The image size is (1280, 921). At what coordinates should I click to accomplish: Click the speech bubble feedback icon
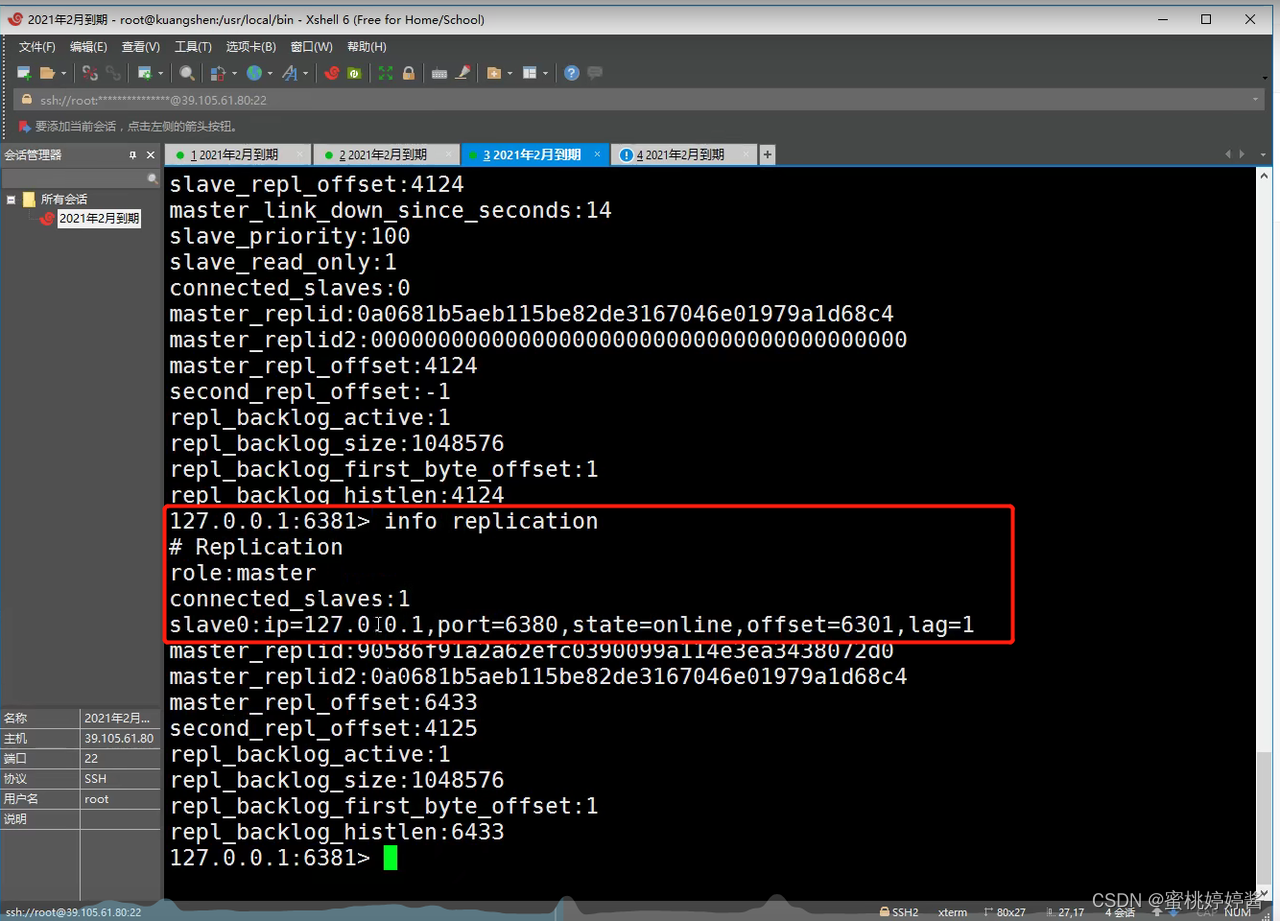pyautogui.click(x=595, y=73)
